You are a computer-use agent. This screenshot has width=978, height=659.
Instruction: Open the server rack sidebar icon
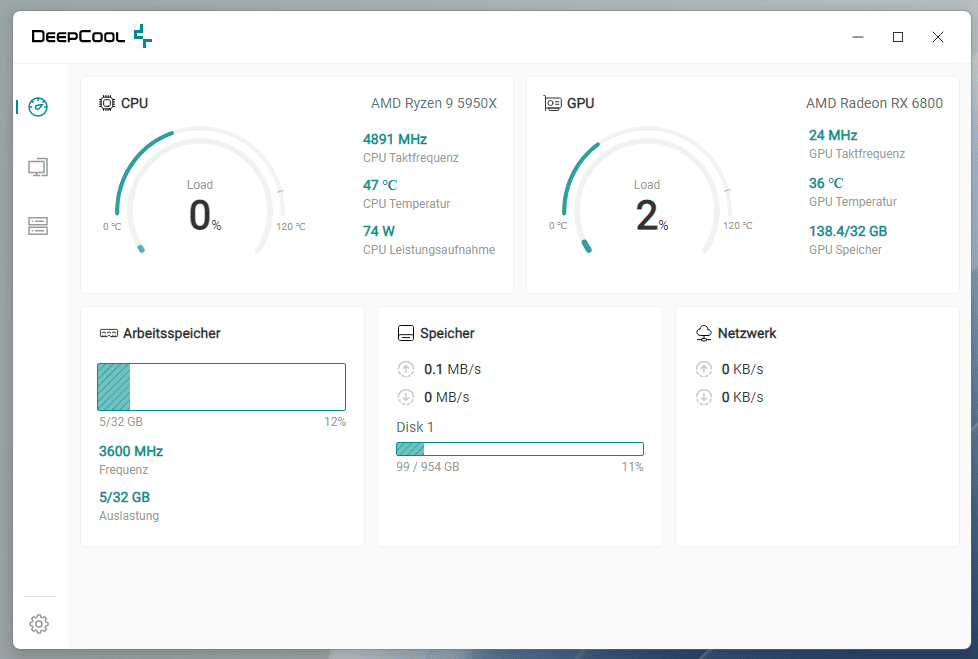(x=38, y=226)
